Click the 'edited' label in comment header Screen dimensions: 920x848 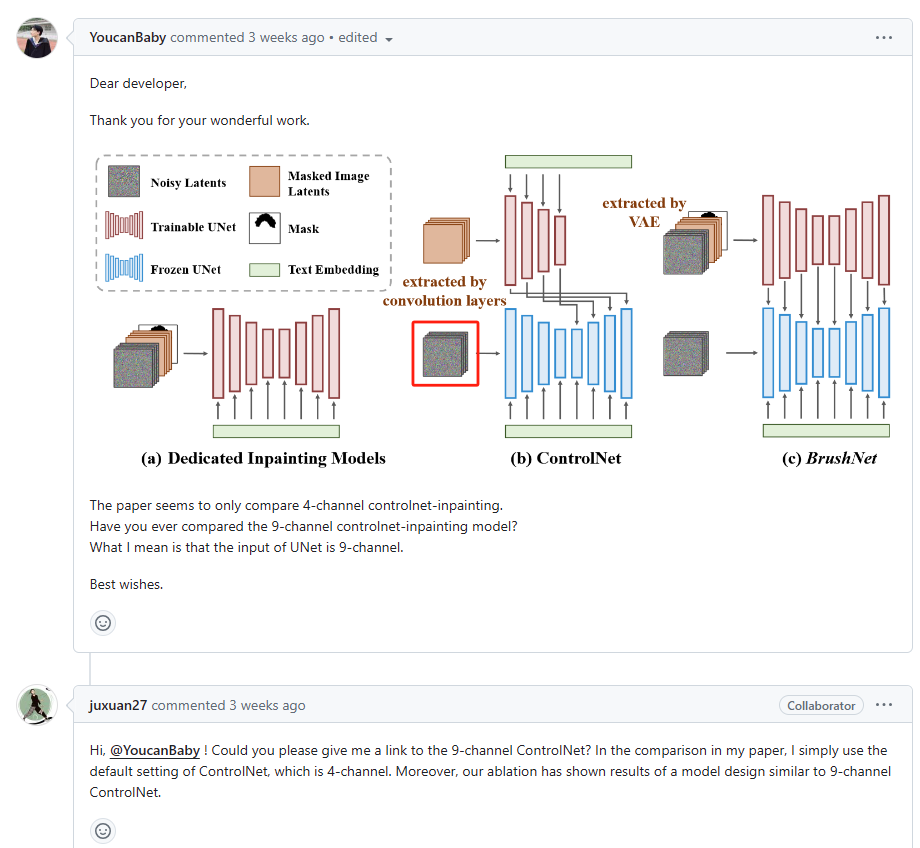[x=358, y=37]
